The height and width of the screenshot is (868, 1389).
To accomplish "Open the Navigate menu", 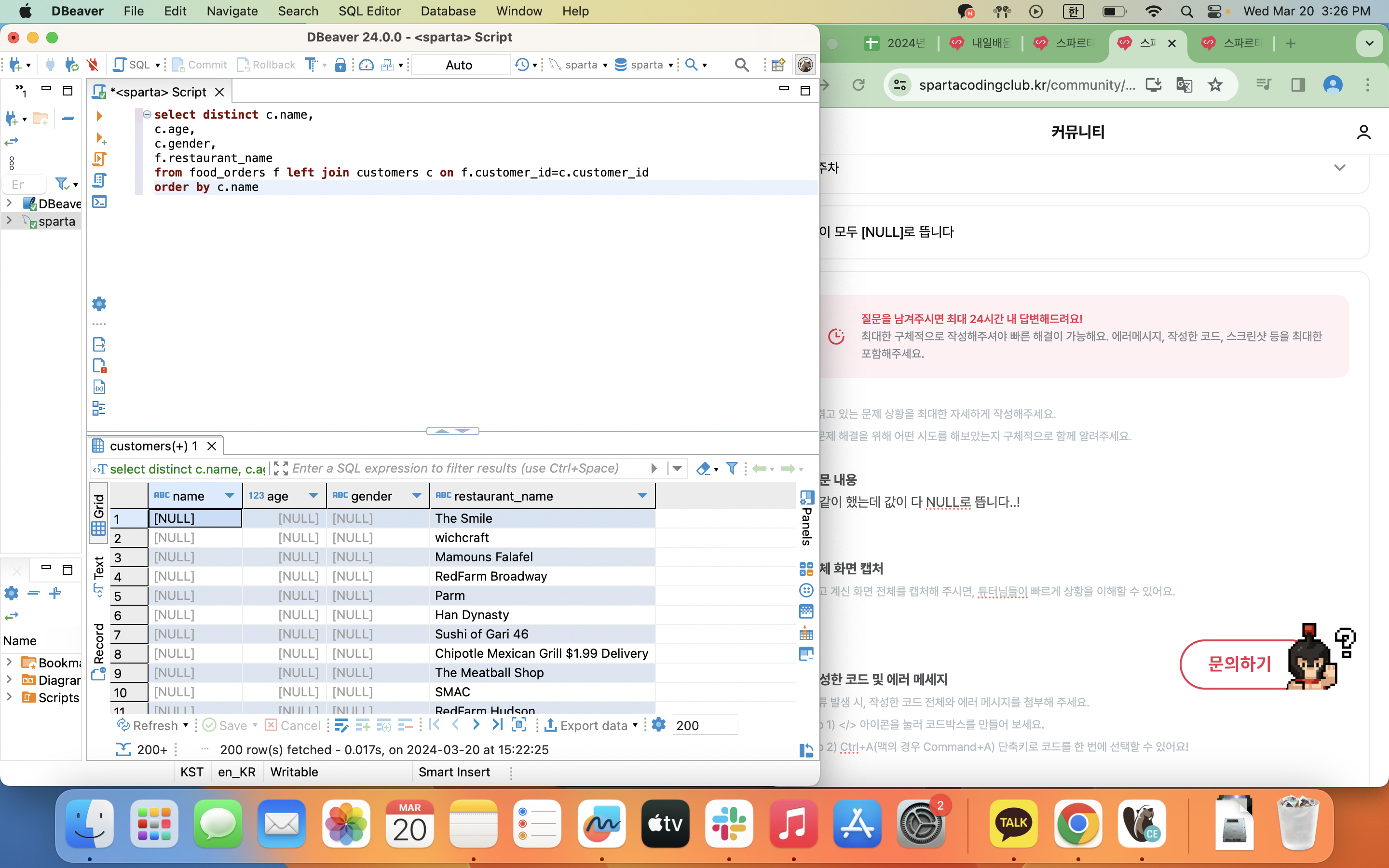I will (232, 11).
